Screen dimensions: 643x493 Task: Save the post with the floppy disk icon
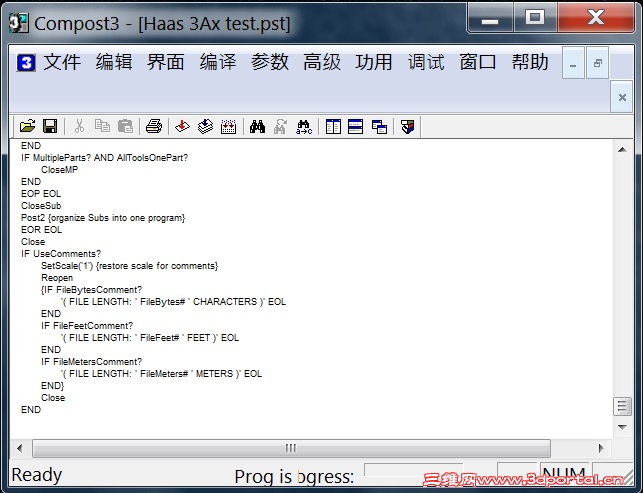(50, 126)
